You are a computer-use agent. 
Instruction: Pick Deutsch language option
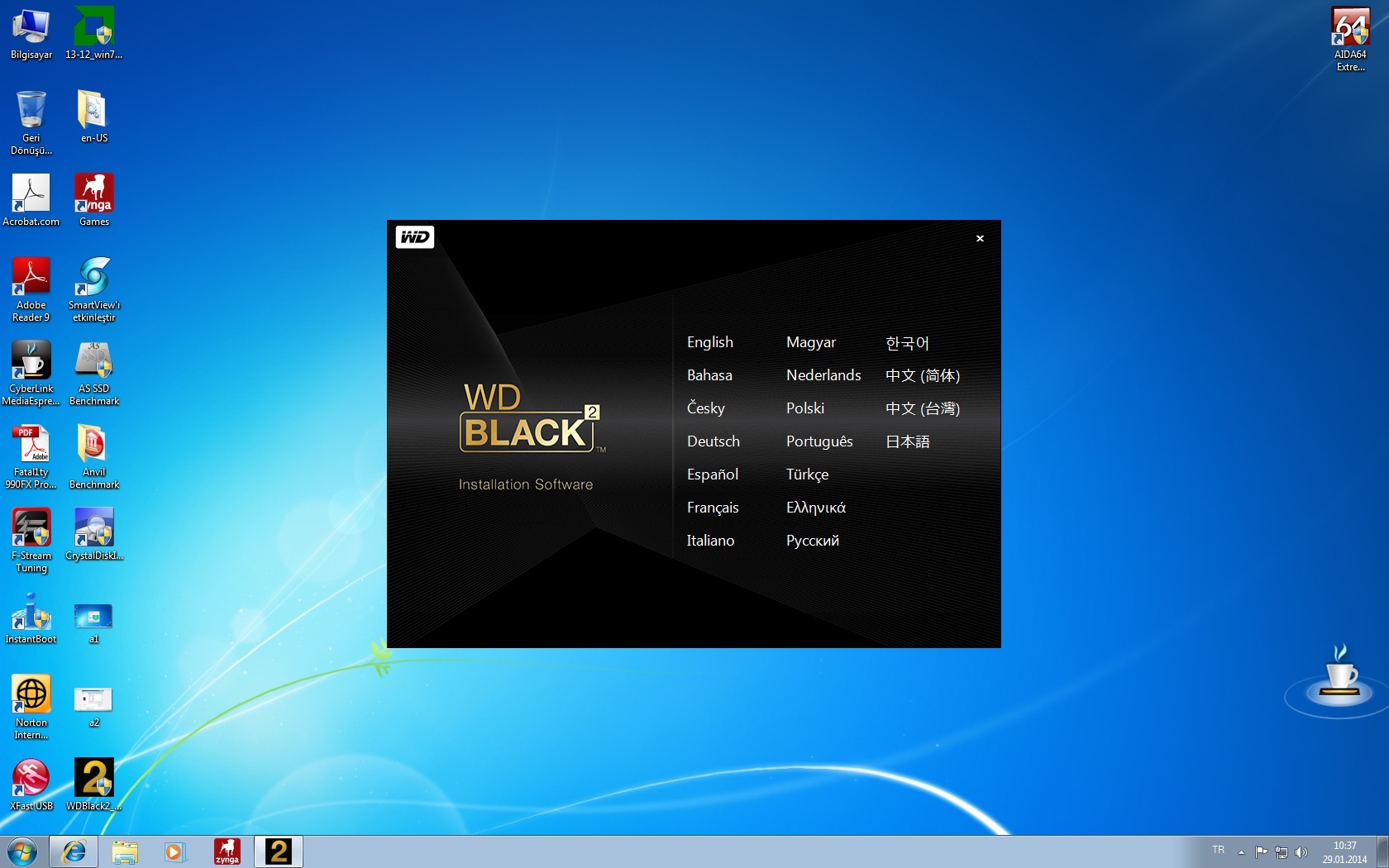coord(713,441)
